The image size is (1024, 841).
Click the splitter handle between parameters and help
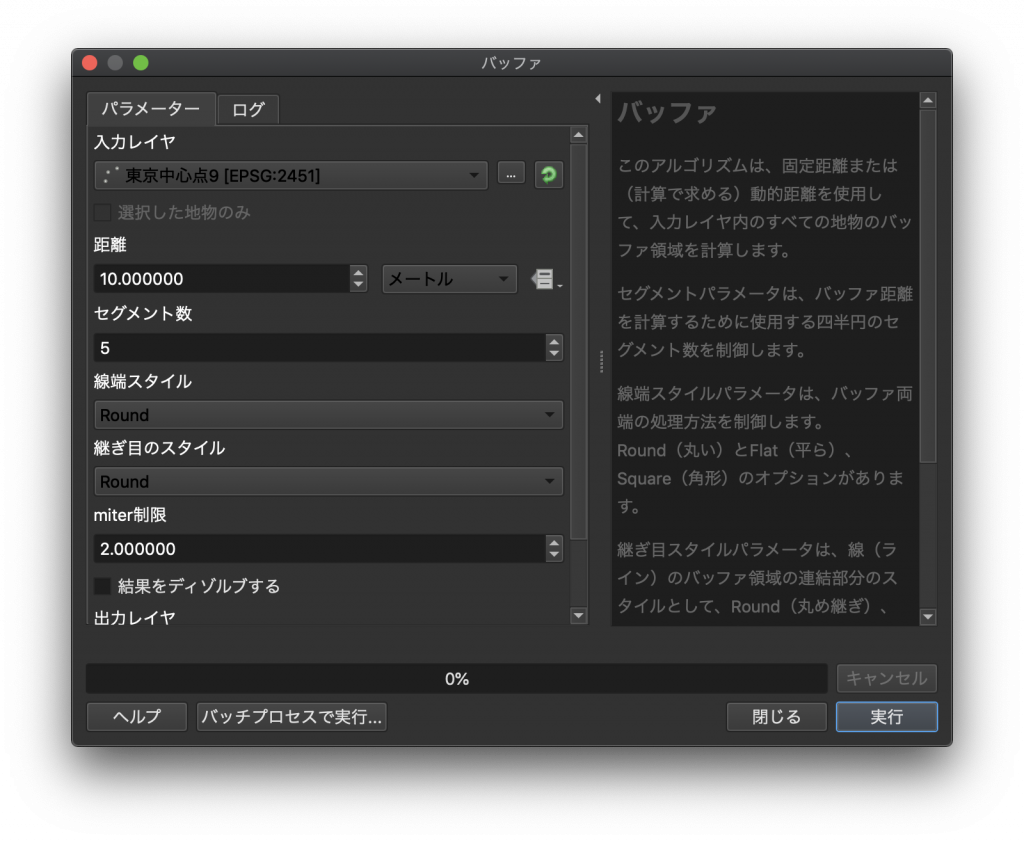[x=601, y=361]
